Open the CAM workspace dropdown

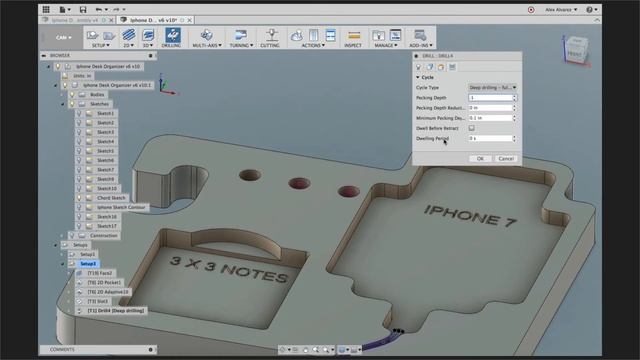tap(64, 38)
